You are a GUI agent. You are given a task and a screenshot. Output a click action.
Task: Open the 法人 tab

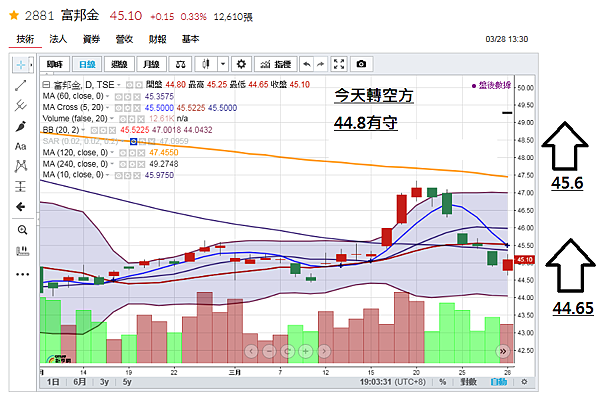[58, 39]
